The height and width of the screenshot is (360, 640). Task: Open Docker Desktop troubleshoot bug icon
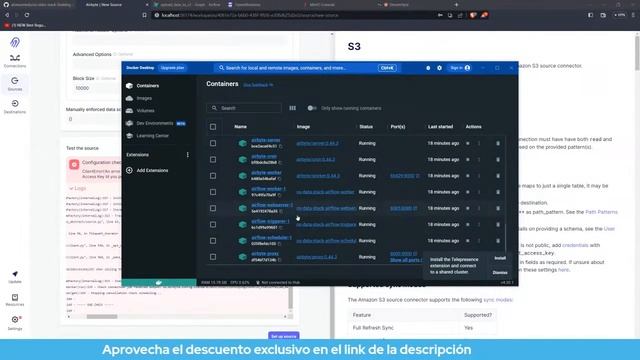click(x=428, y=68)
